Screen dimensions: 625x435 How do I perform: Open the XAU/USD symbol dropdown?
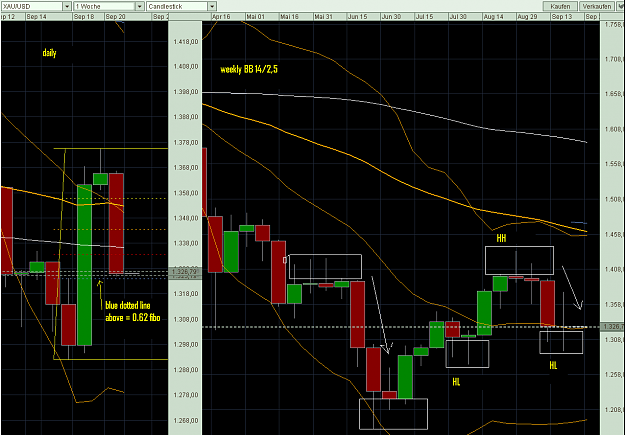point(36,6)
